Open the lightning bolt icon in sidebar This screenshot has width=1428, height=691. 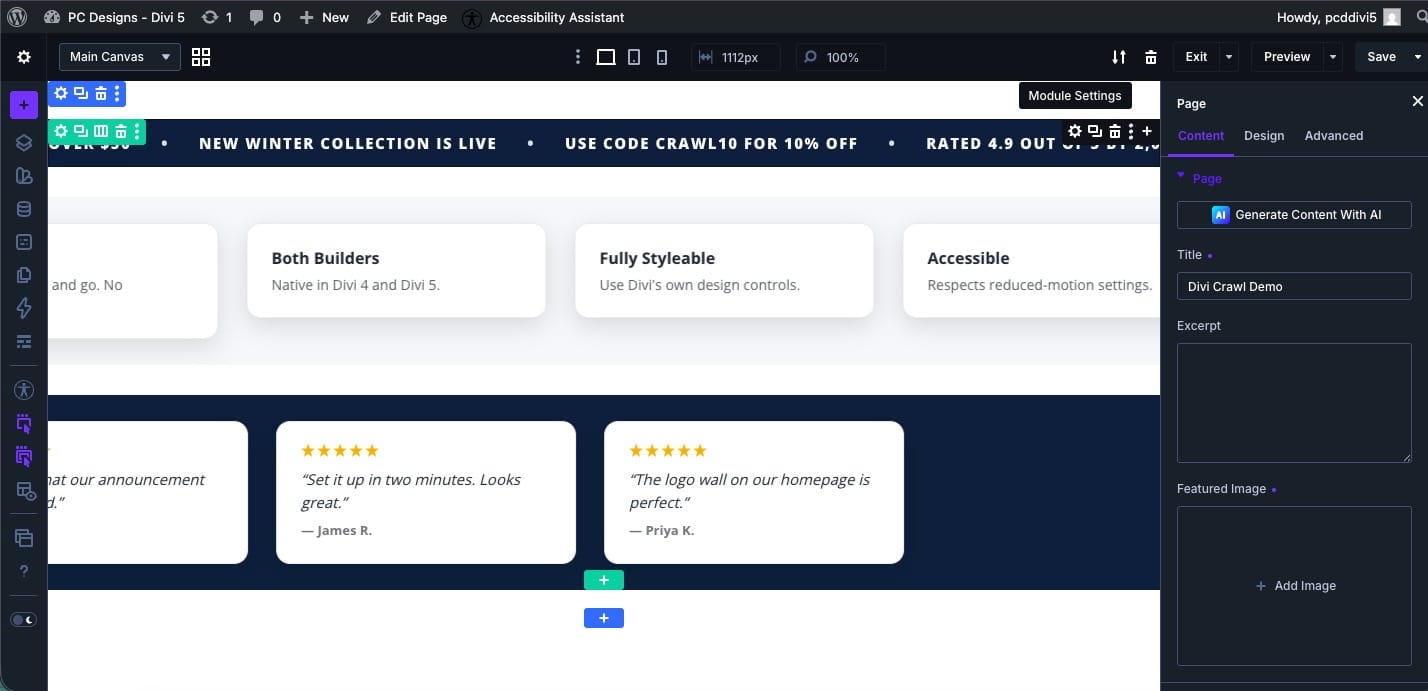(x=24, y=308)
